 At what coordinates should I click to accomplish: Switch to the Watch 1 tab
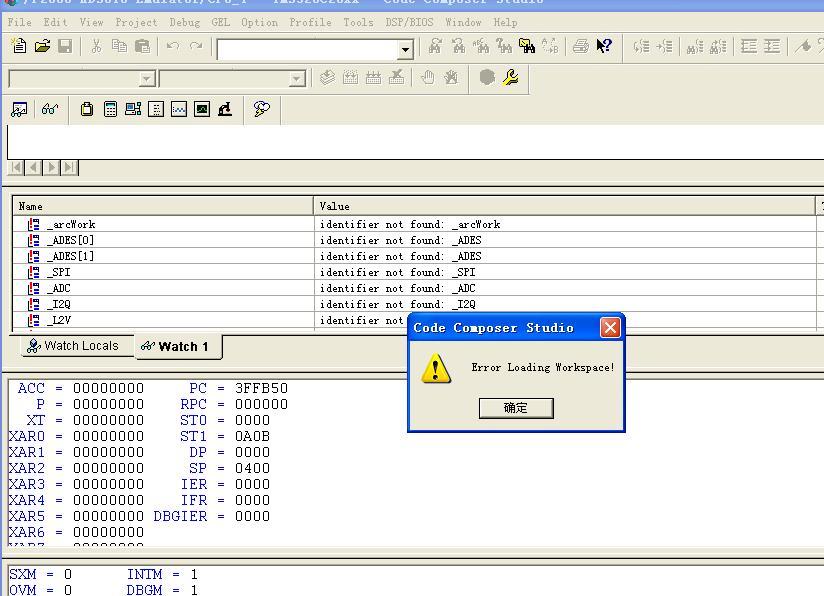coord(177,347)
